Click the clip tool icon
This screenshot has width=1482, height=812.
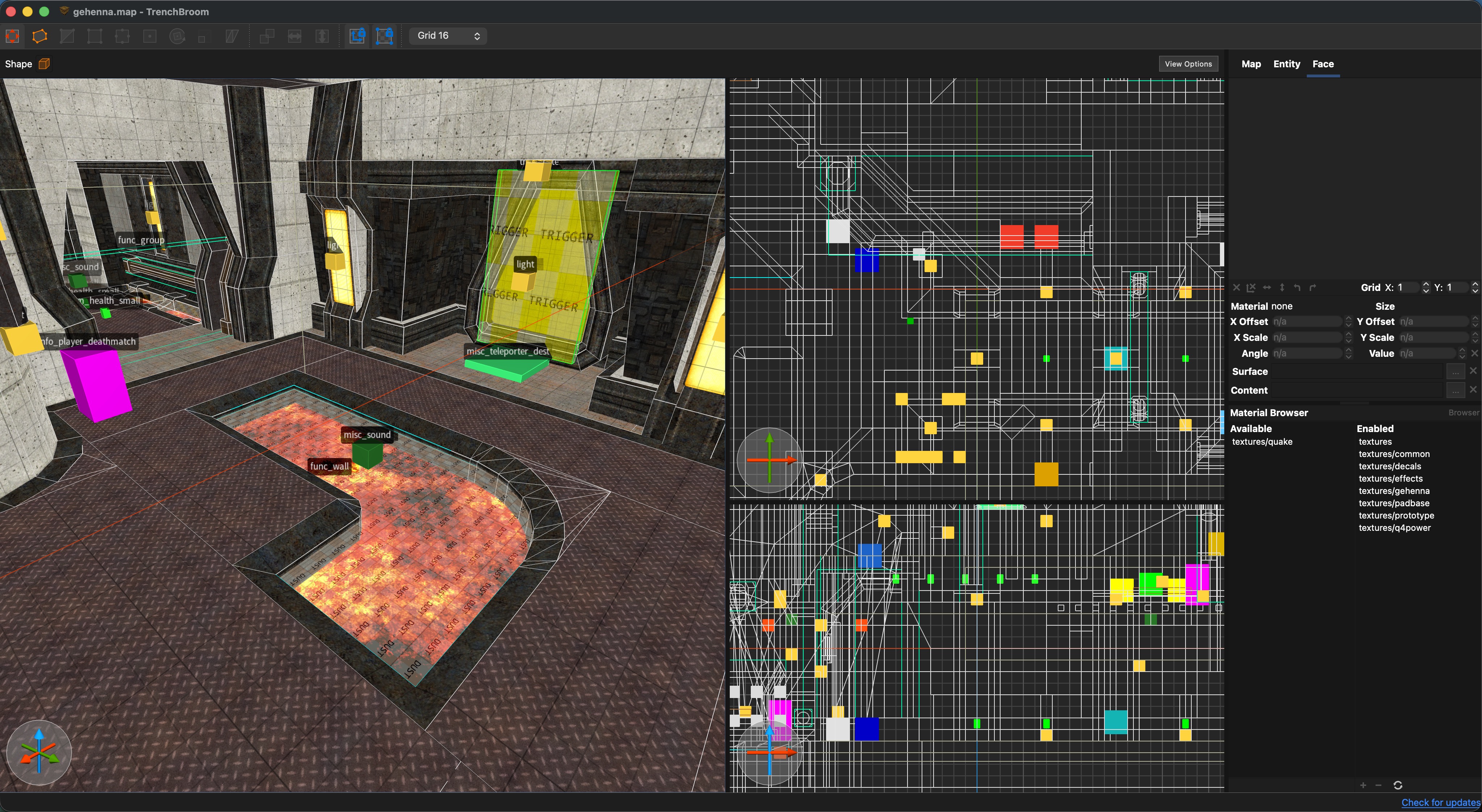point(67,36)
